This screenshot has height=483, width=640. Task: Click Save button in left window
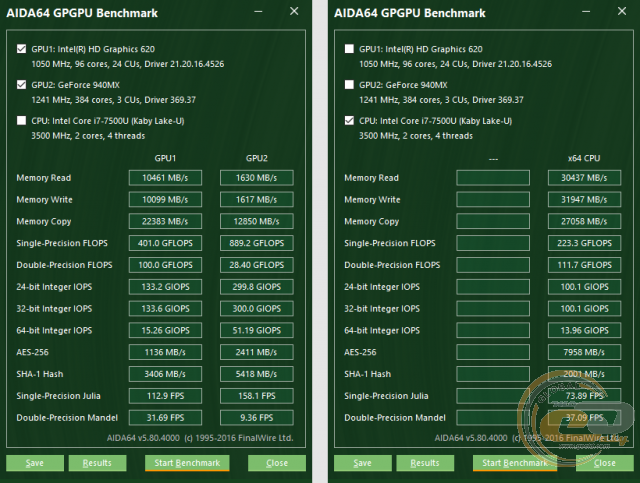(35, 463)
